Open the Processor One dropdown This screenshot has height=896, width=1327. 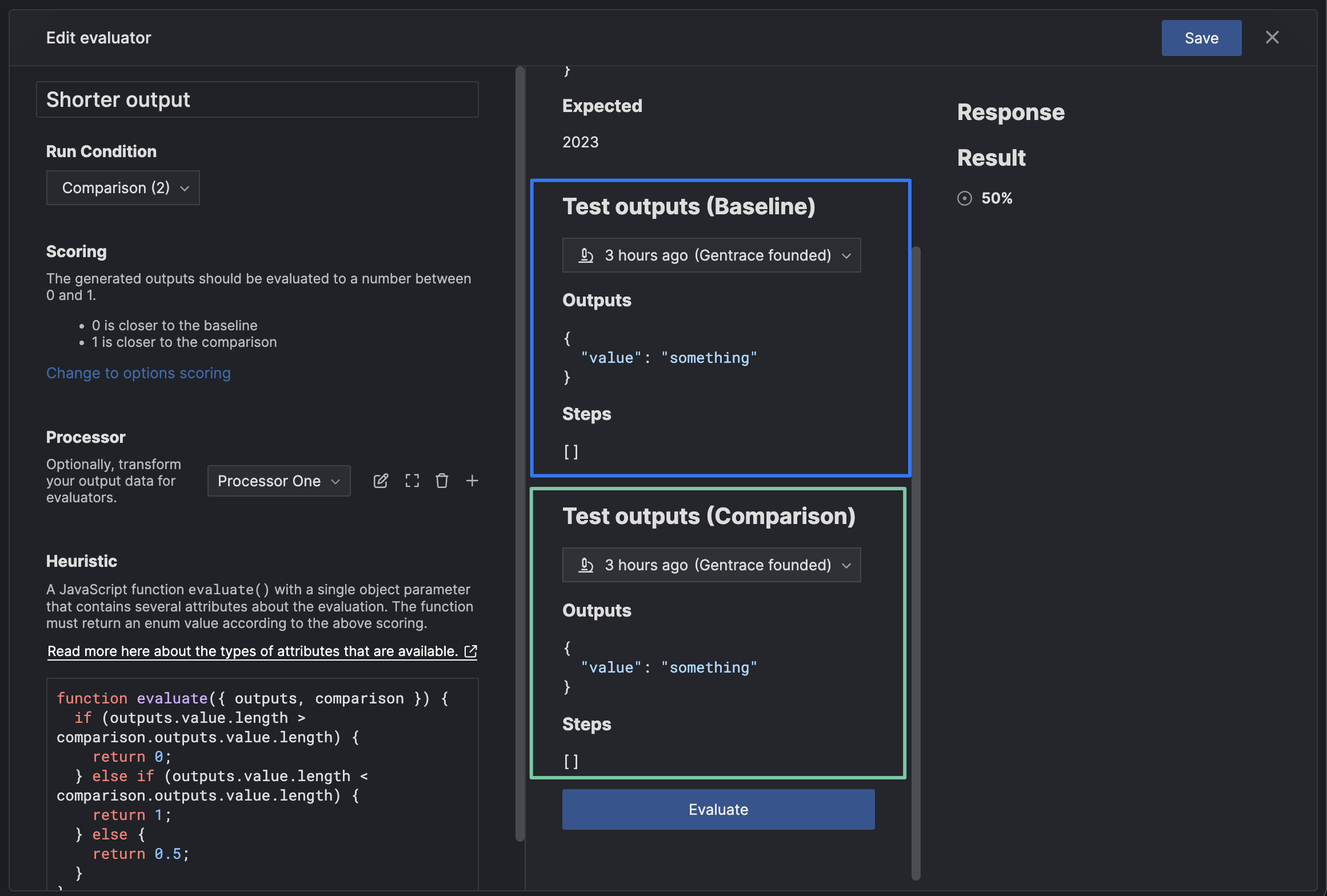pos(279,481)
